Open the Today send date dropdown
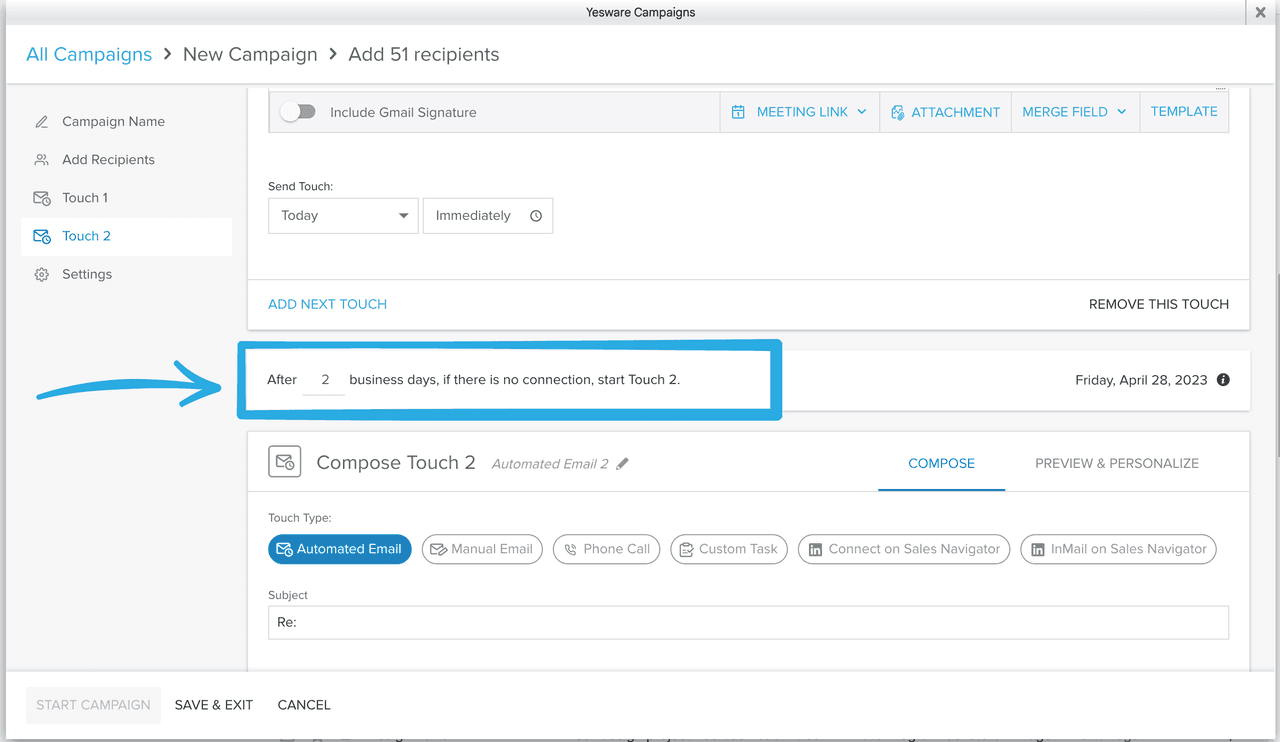This screenshot has height=742, width=1280. pyautogui.click(x=343, y=215)
